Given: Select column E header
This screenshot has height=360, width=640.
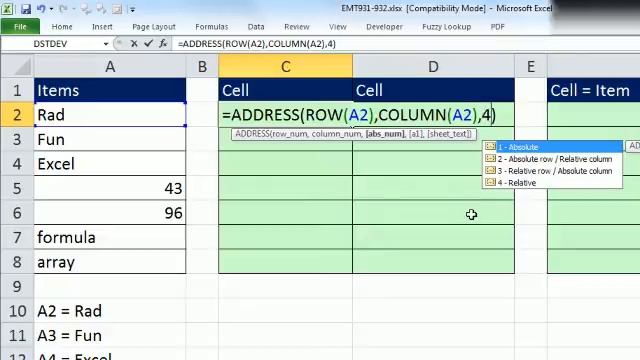Looking at the screenshot, I should pyautogui.click(x=531, y=66).
